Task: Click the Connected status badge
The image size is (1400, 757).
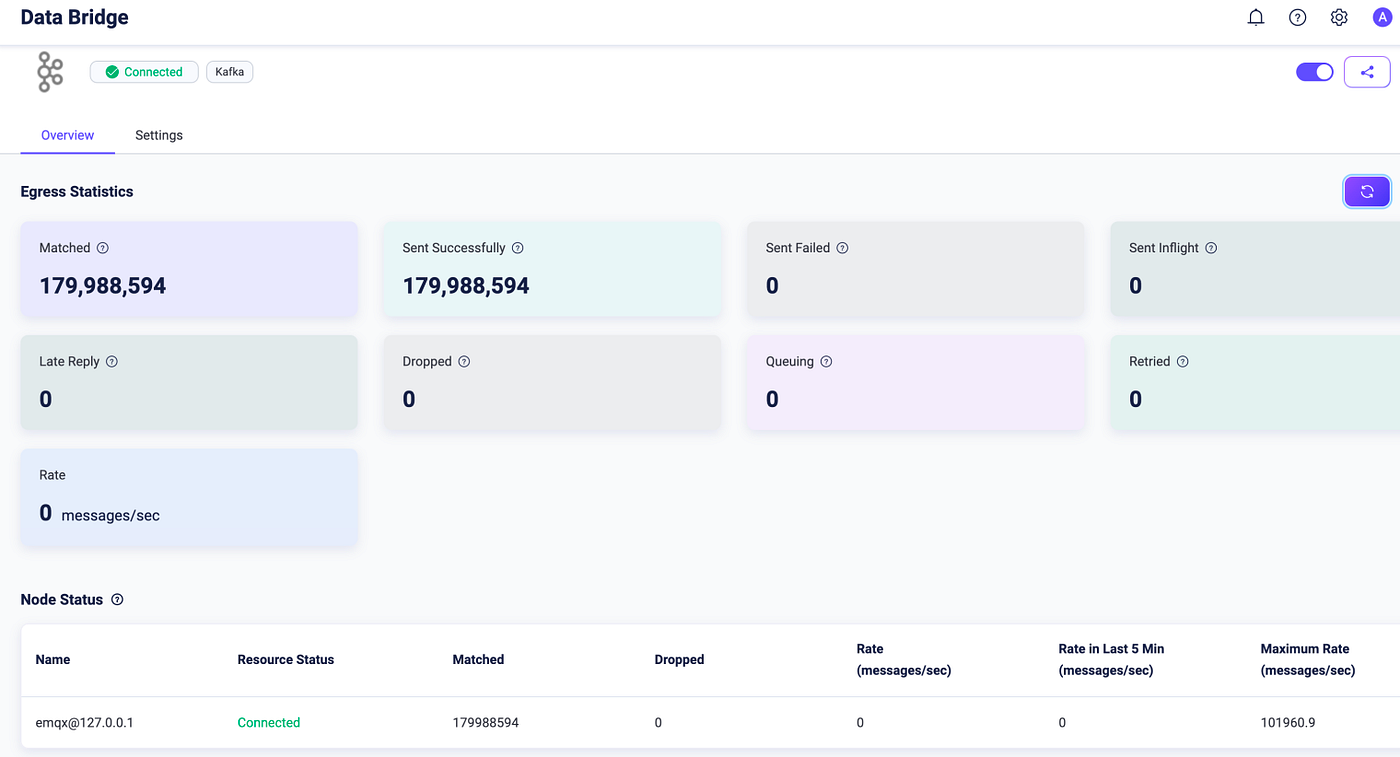Action: 144,72
